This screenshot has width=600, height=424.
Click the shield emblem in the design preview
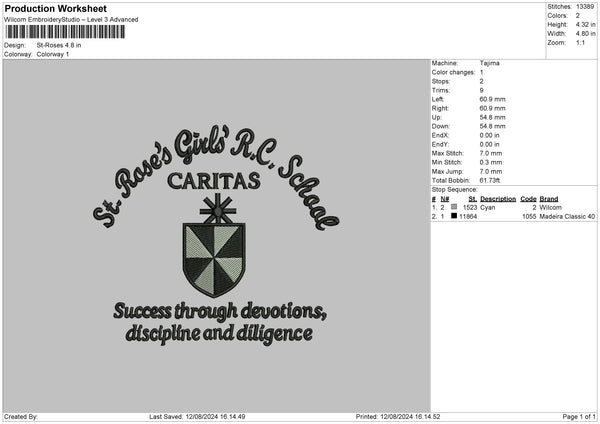214,259
